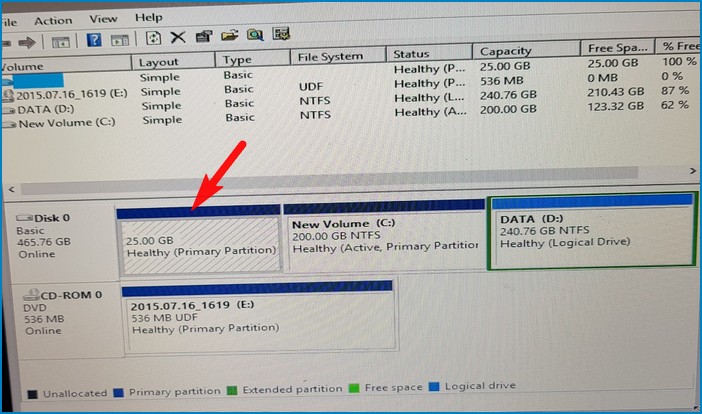Screen dimensions: 702x414
Task: Sort volumes by the Capacity column header
Action: point(505,51)
